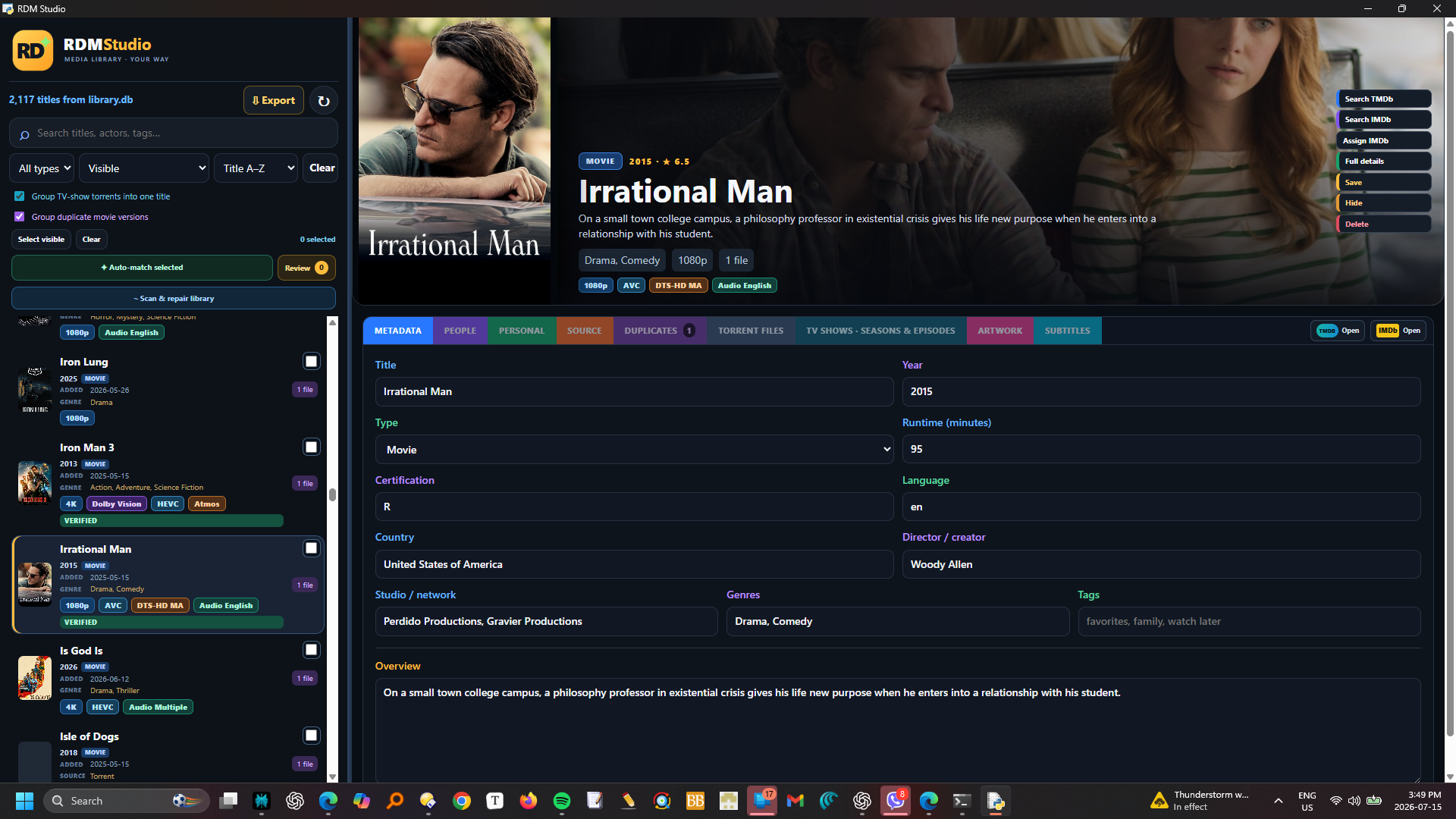Click Search TMDb button

point(1384,99)
